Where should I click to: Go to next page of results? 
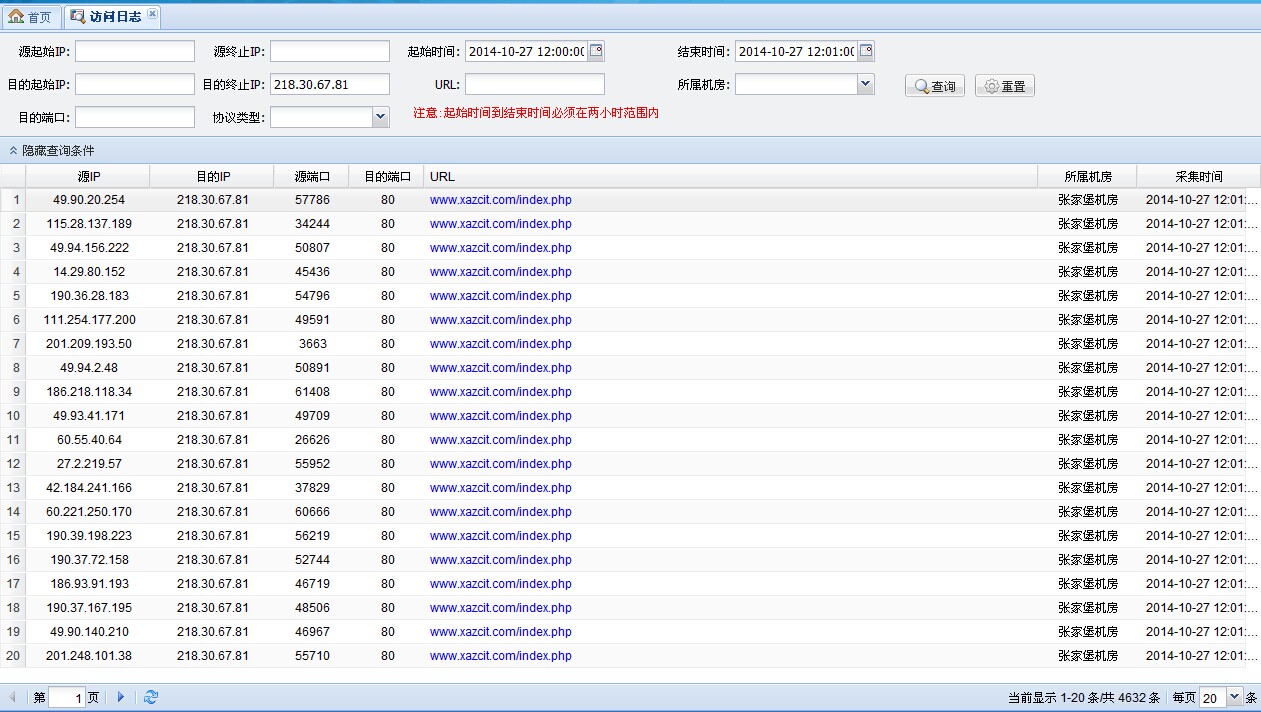click(x=121, y=697)
